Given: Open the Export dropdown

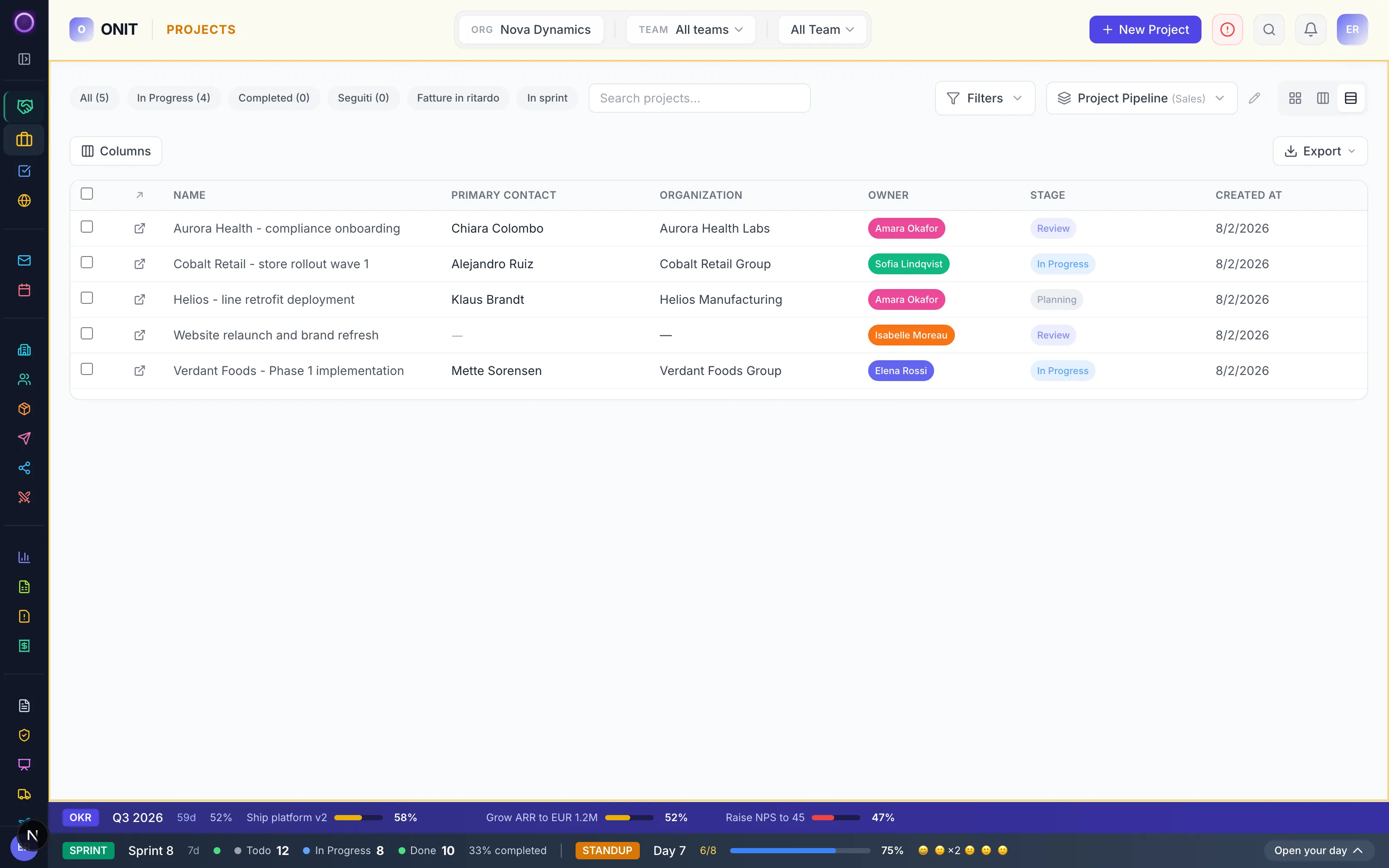Looking at the screenshot, I should click(1320, 151).
